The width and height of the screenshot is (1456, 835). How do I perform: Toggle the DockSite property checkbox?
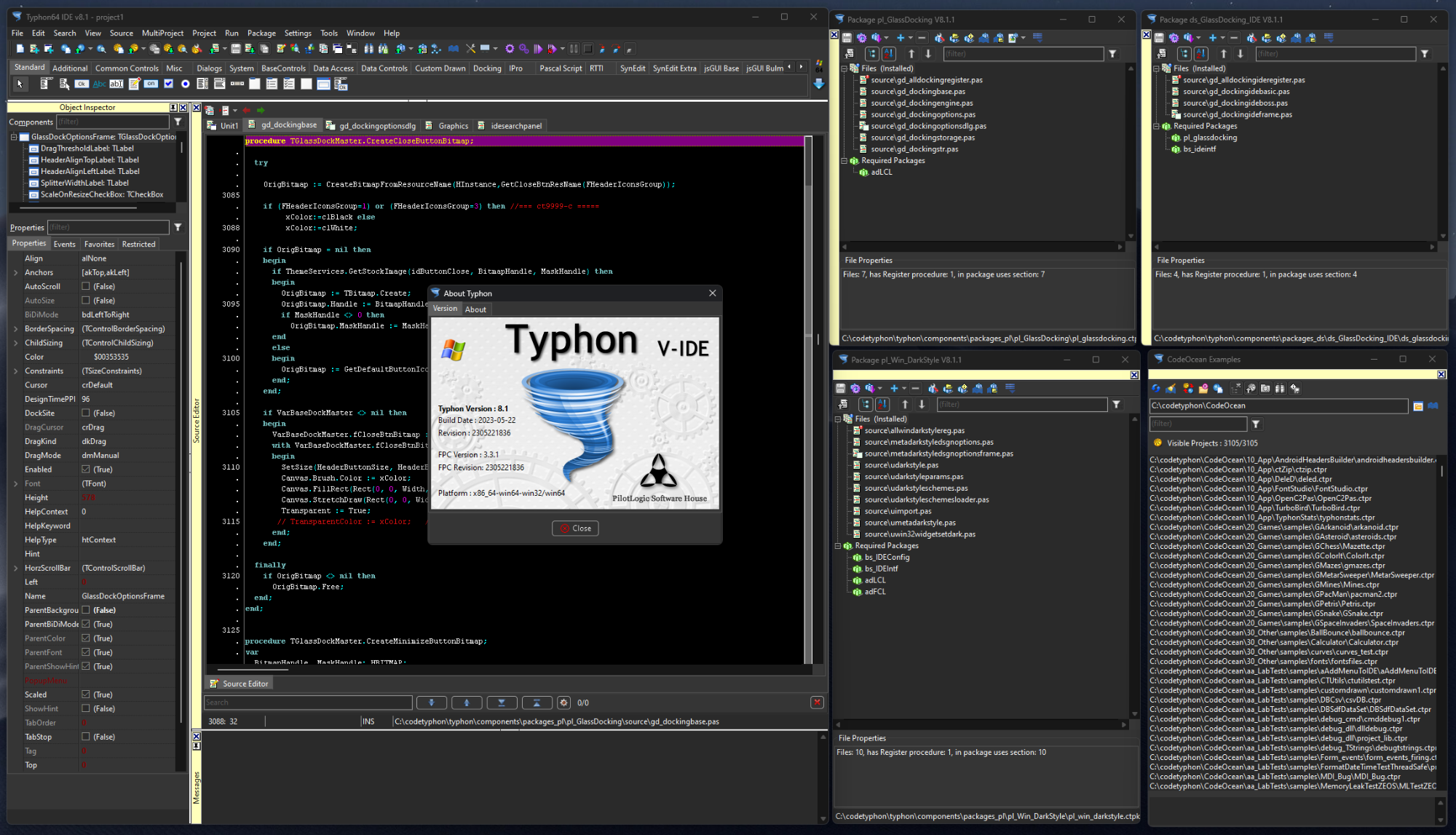pos(86,413)
